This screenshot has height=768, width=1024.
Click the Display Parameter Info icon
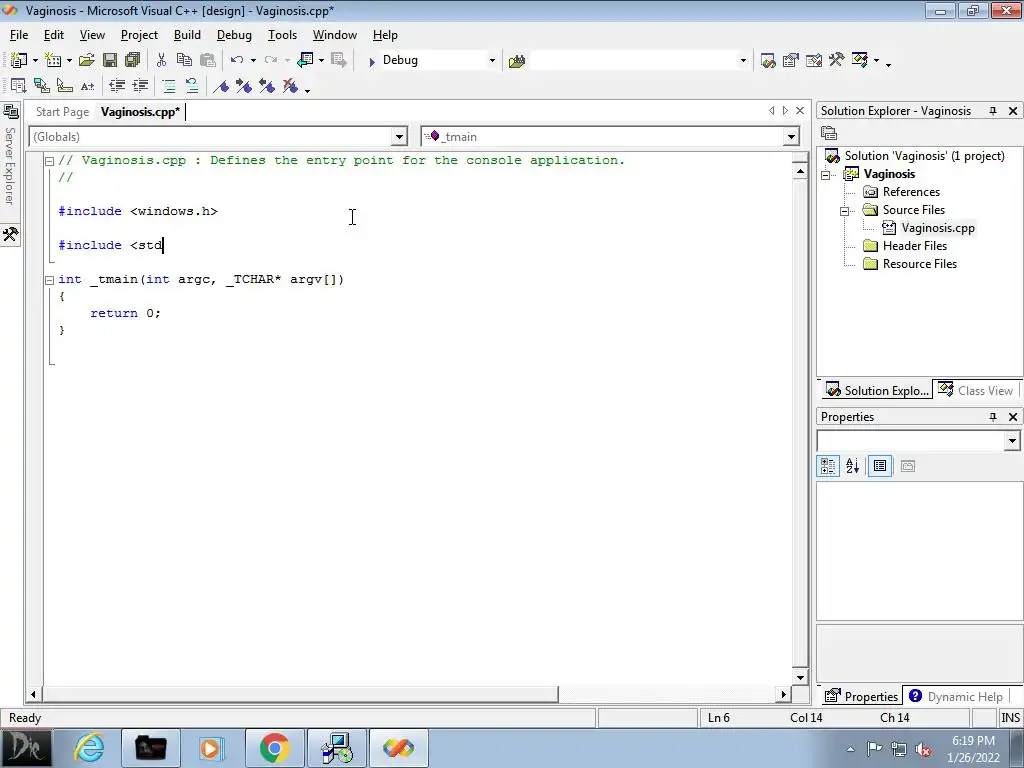pos(42,86)
